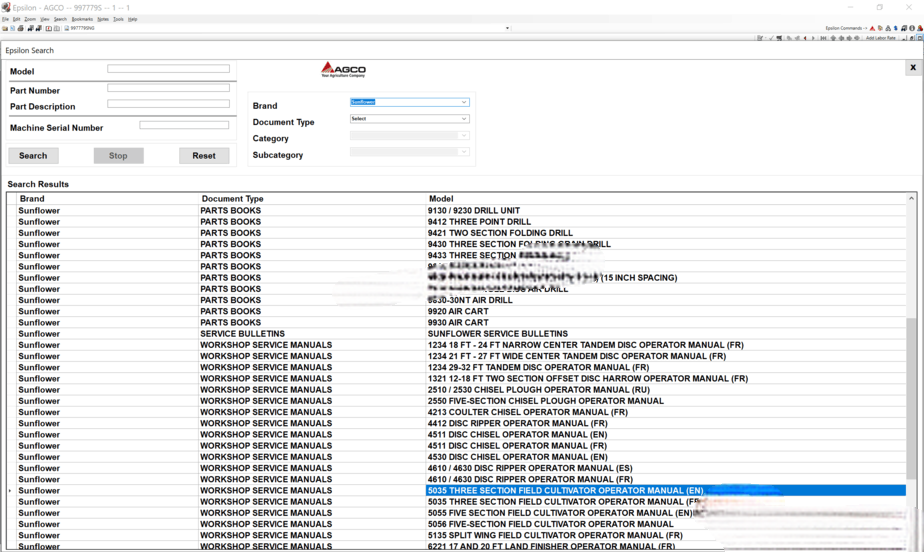
Task: Open the Bookmarks menu
Action: pos(82,19)
